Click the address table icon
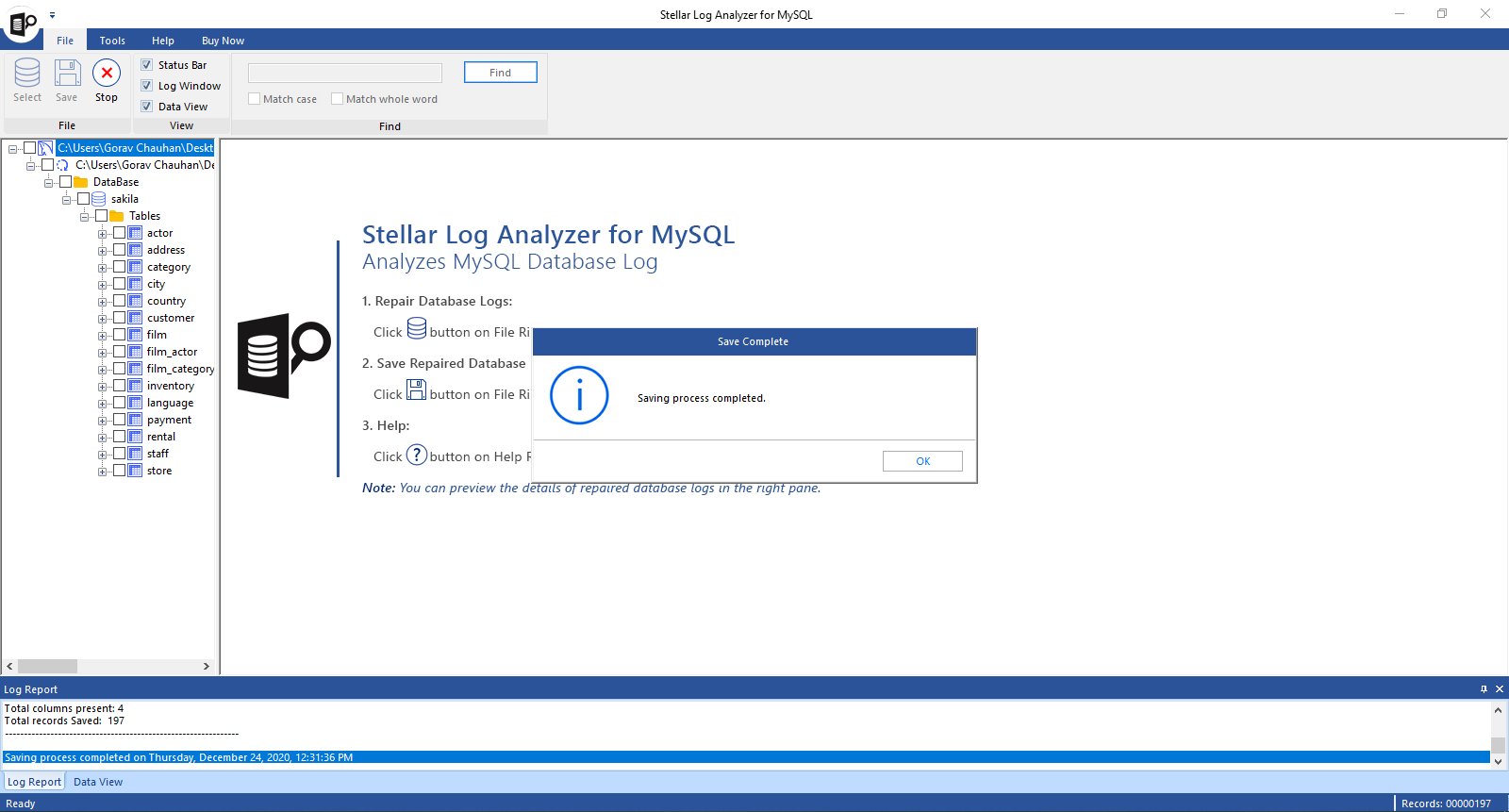Screen dimensions: 1509x812 click(x=136, y=250)
